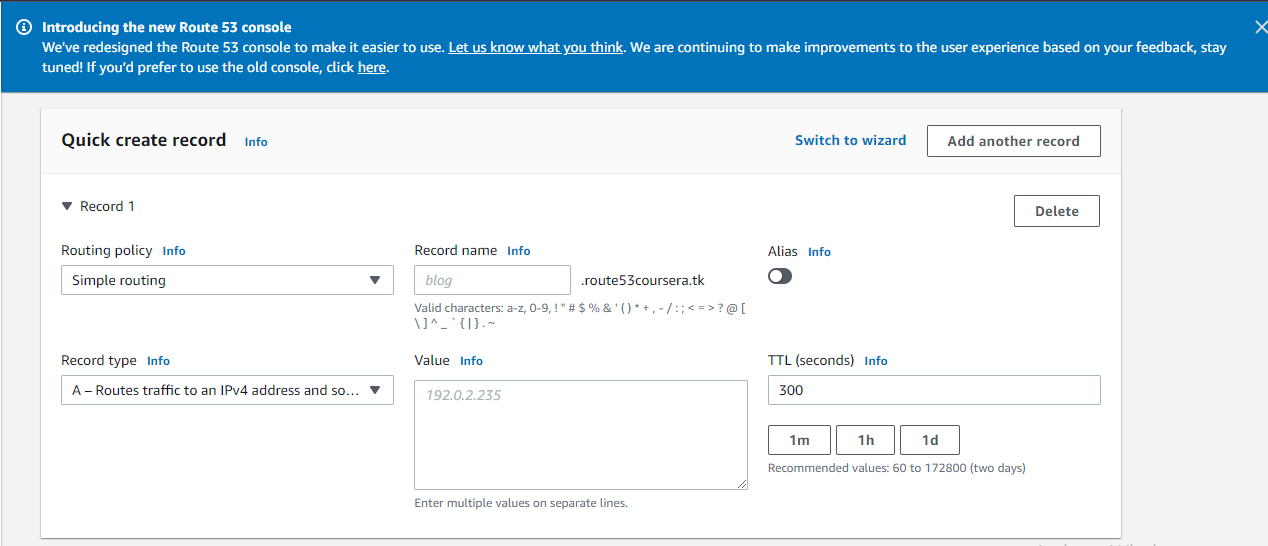This screenshot has height=546, width=1268.
Task: Open the Record type dropdown
Action: click(227, 390)
